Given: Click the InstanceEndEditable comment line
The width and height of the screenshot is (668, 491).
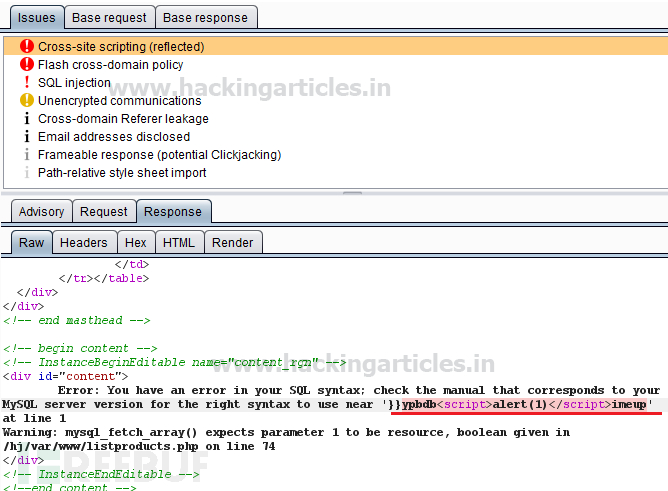Looking at the screenshot, I should pos(101,474).
